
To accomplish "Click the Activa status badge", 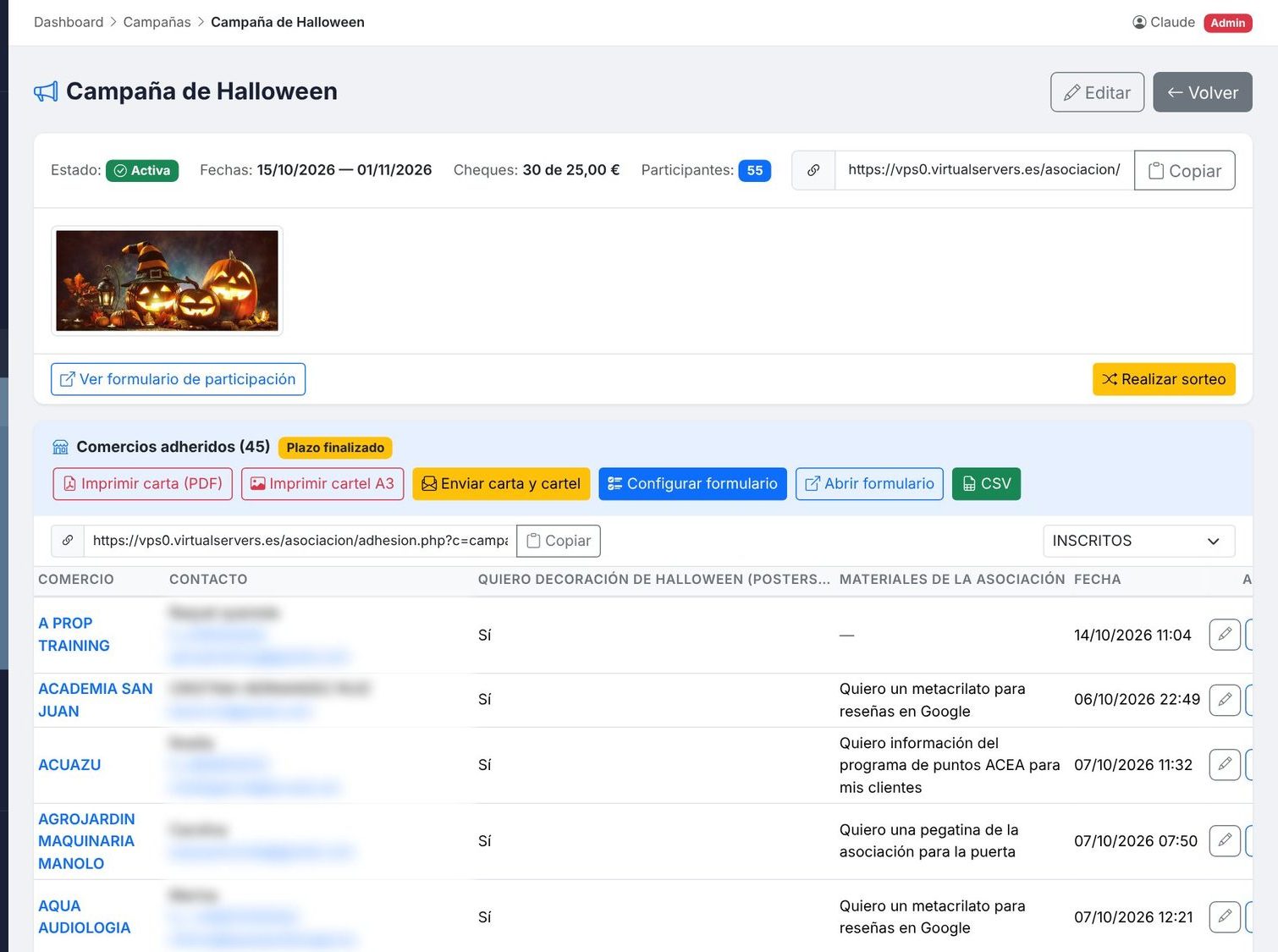I will click(x=142, y=171).
